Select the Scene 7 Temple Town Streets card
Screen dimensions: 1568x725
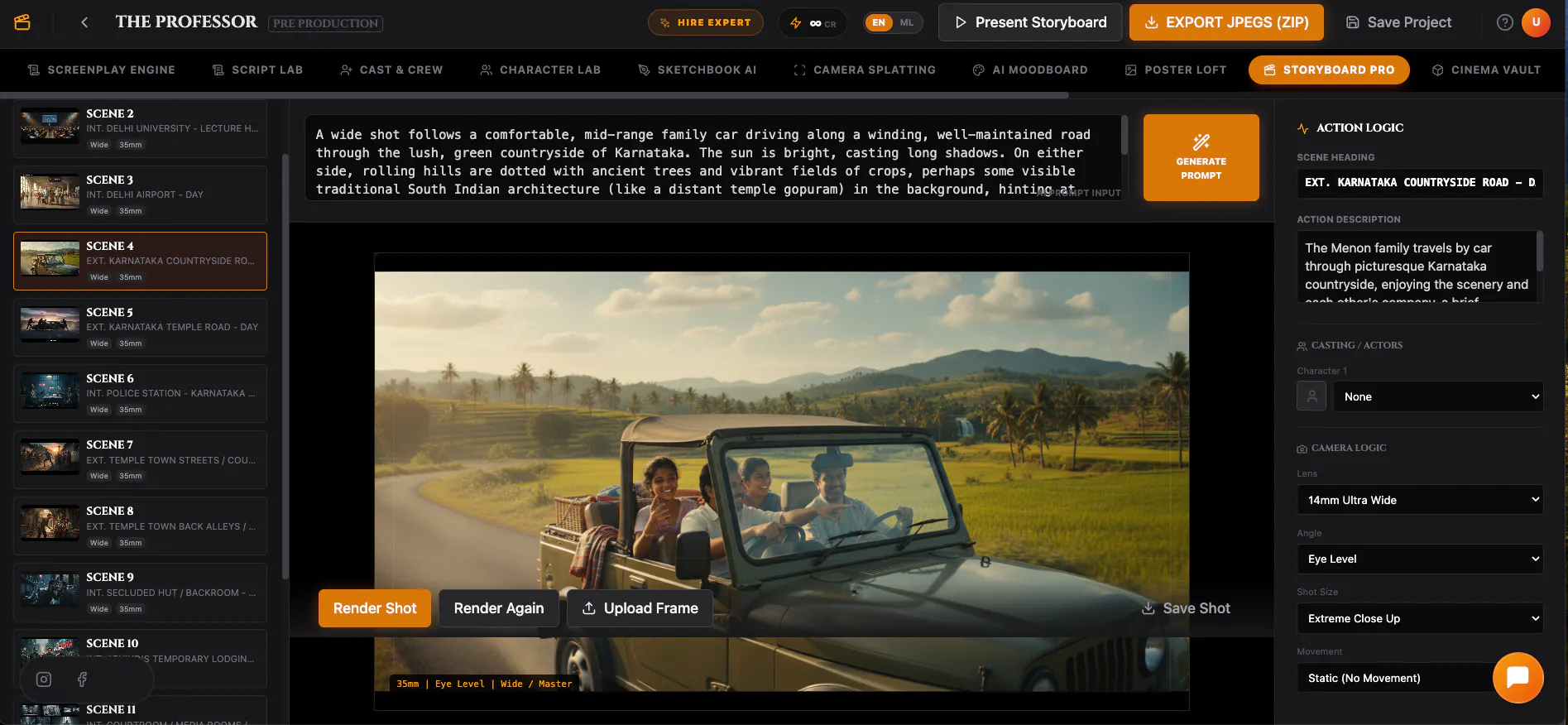coord(140,459)
